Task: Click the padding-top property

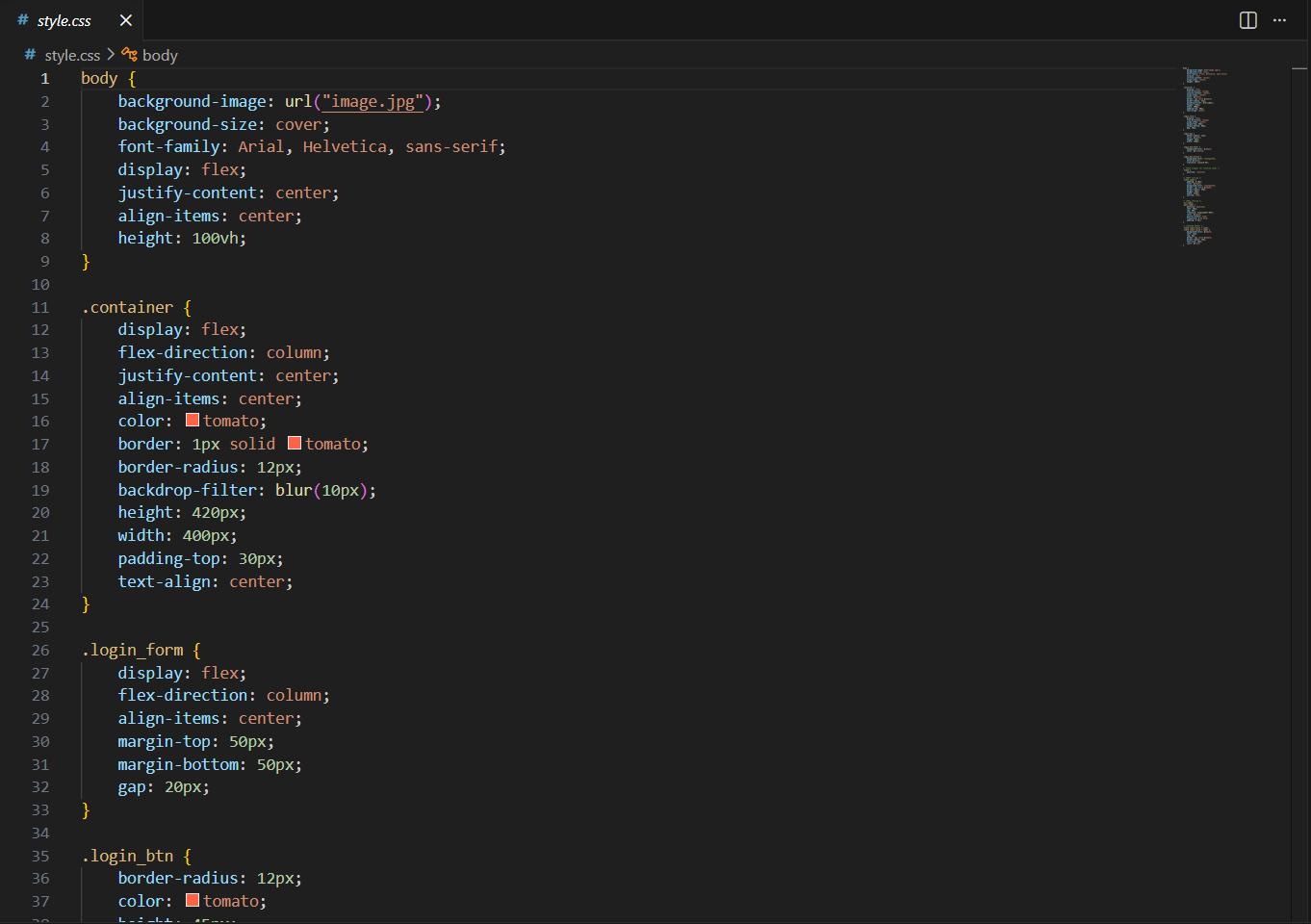Action: tap(168, 559)
